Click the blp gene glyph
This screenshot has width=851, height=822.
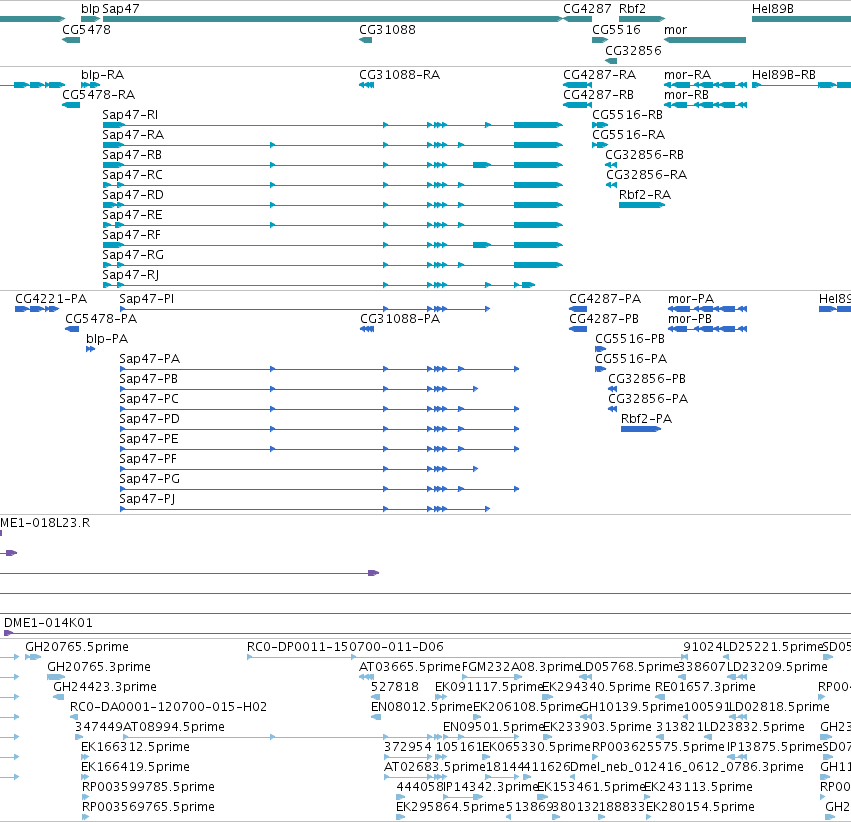pos(90,19)
